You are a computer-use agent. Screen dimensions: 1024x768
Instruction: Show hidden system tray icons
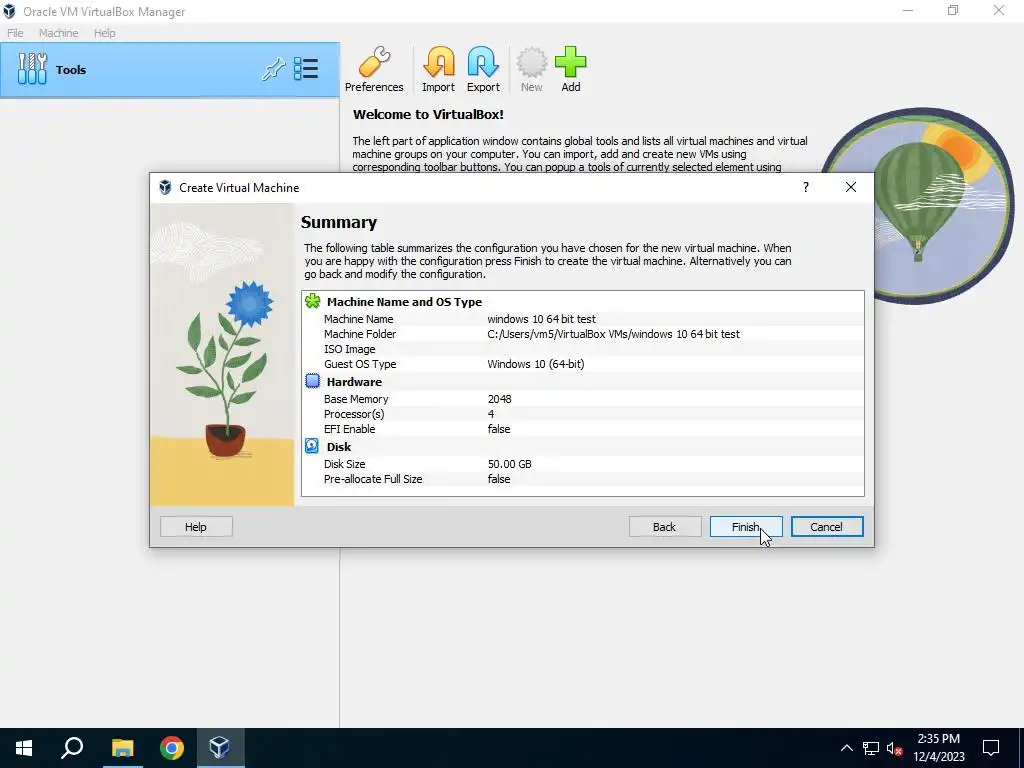tap(846, 748)
